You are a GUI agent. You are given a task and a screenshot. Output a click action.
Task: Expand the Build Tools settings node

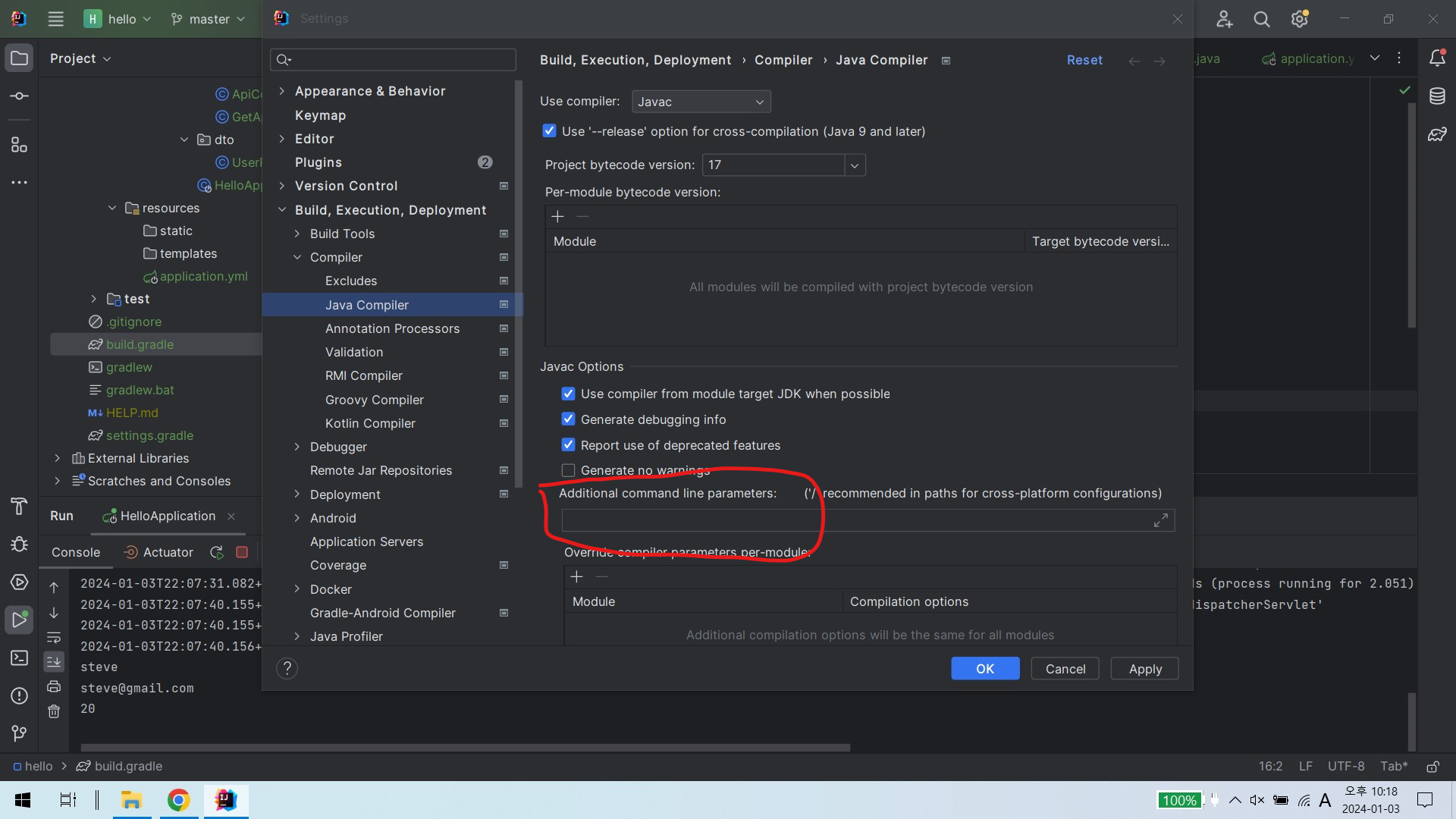297,234
